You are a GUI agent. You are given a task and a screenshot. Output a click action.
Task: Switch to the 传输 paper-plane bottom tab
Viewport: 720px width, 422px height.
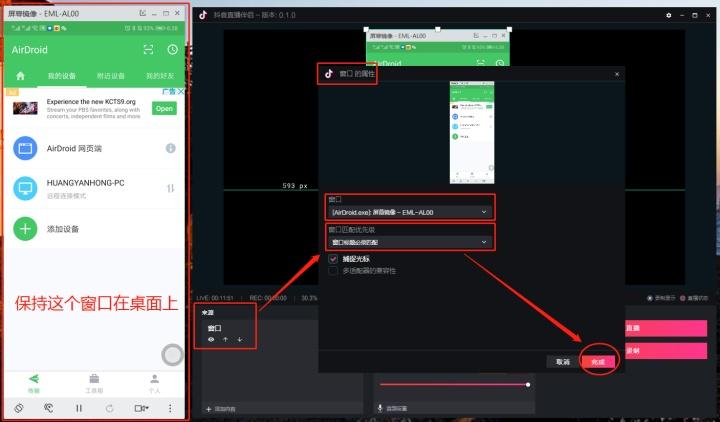pos(34,383)
